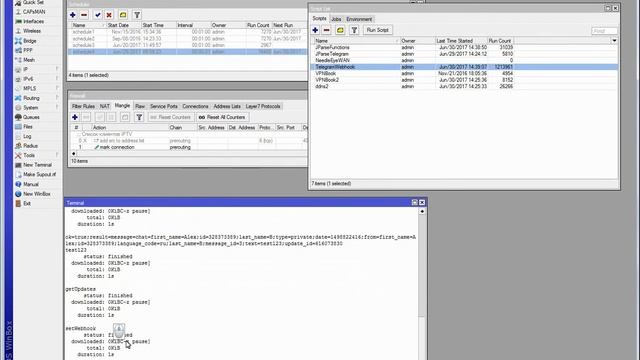This screenshot has width=640, height=360.
Task: Click Reset All Counters button
Action: point(222,117)
